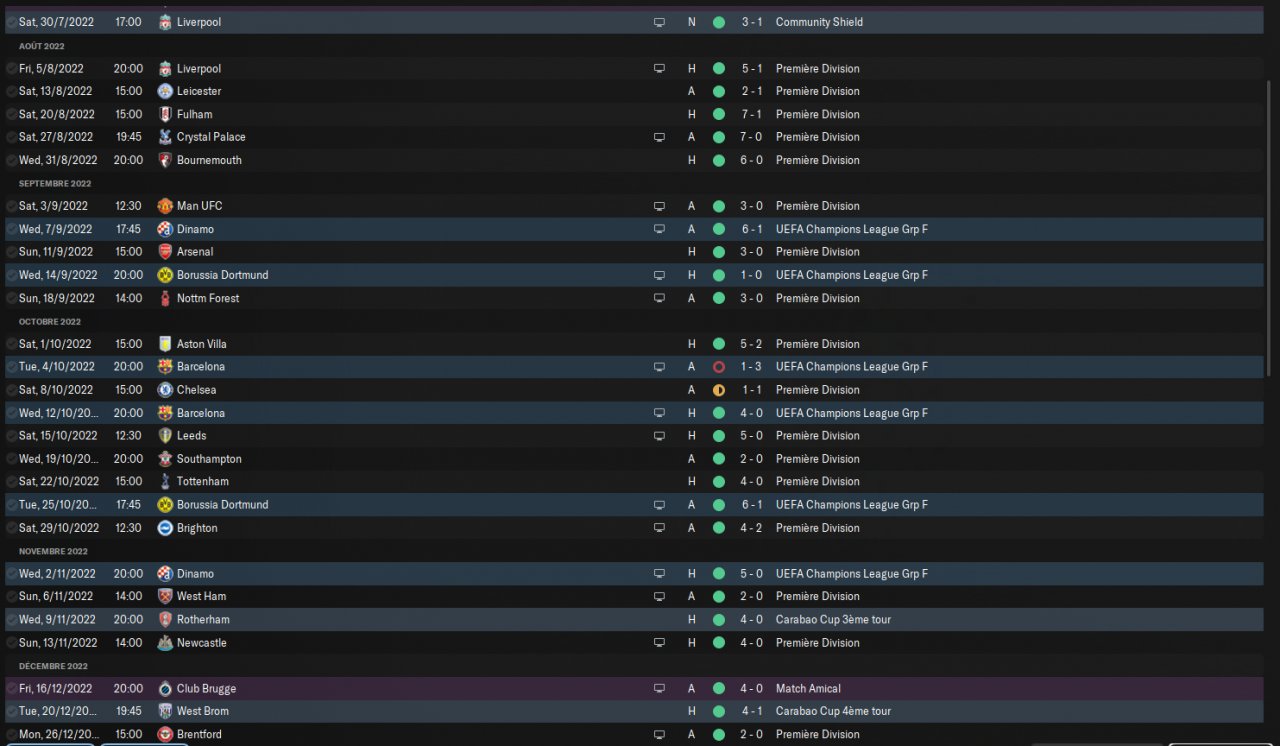Click the West Brom club crest
The width and height of the screenshot is (1280, 746).
point(165,711)
